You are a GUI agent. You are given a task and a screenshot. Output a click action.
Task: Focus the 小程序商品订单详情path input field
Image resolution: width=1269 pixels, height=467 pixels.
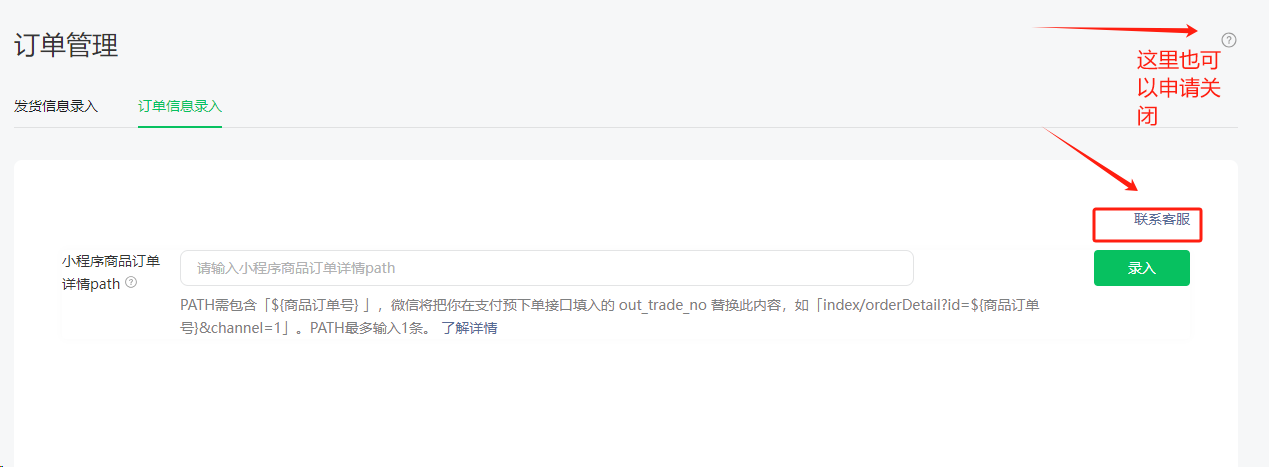click(547, 268)
